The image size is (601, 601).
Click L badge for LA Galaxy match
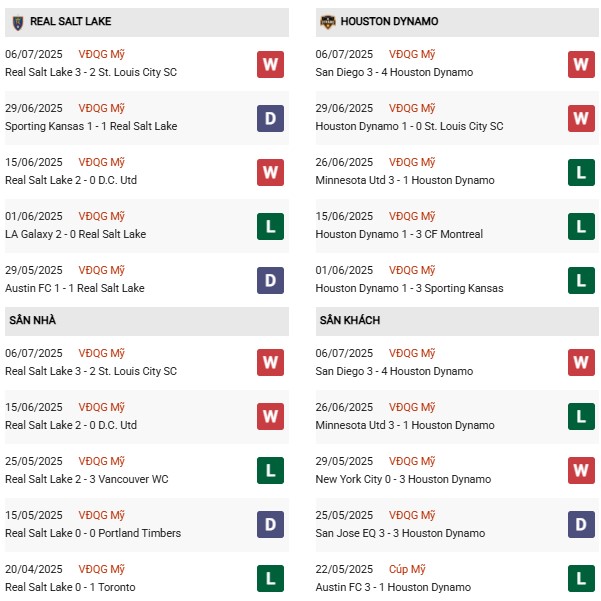click(x=270, y=226)
